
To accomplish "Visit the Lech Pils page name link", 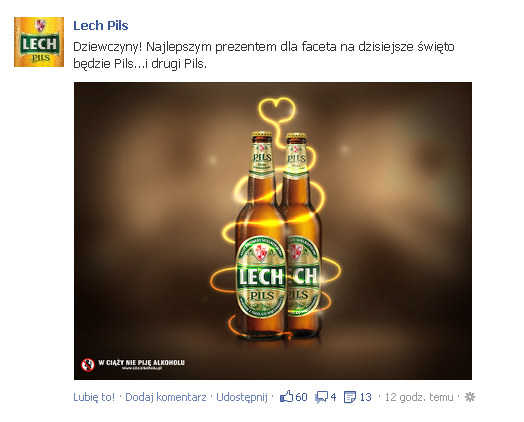I will [101, 25].
